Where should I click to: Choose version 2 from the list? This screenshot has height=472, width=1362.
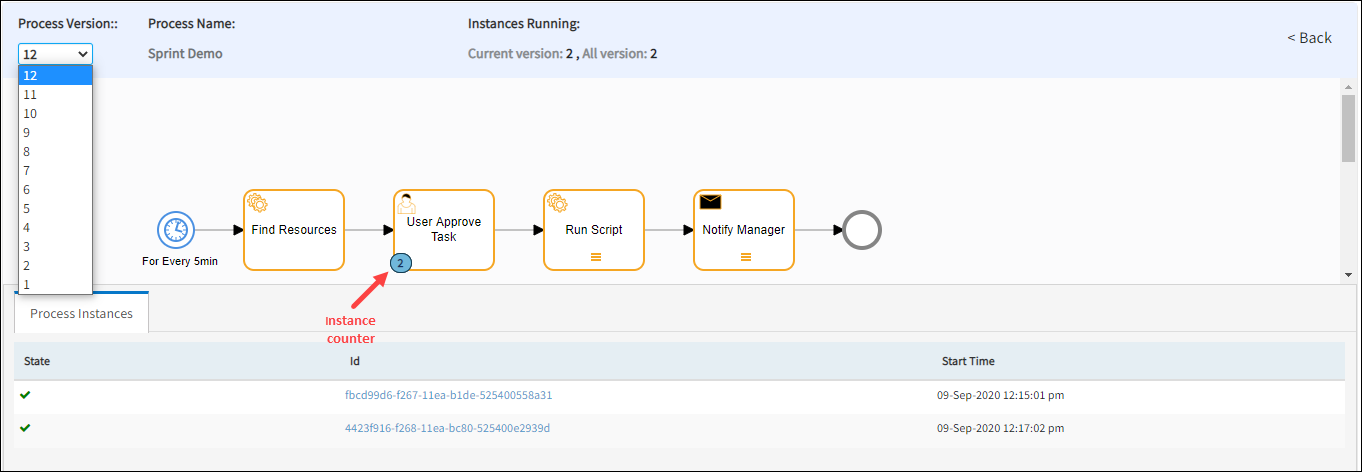point(55,265)
